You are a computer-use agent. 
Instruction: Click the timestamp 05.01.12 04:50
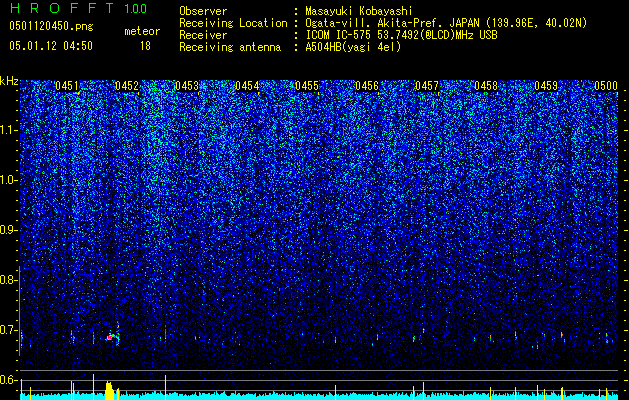click(51, 46)
